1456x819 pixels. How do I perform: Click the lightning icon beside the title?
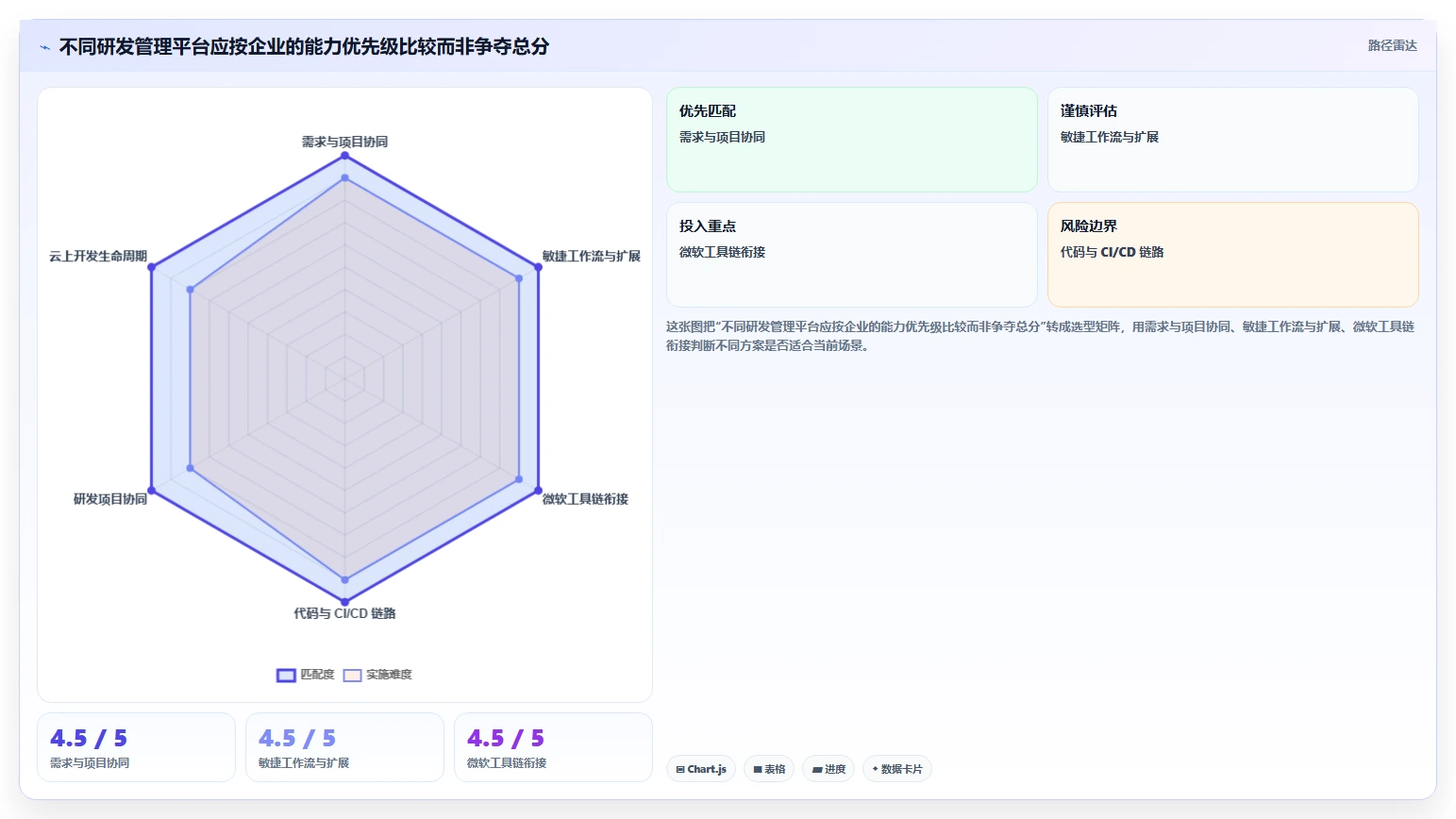click(44, 47)
